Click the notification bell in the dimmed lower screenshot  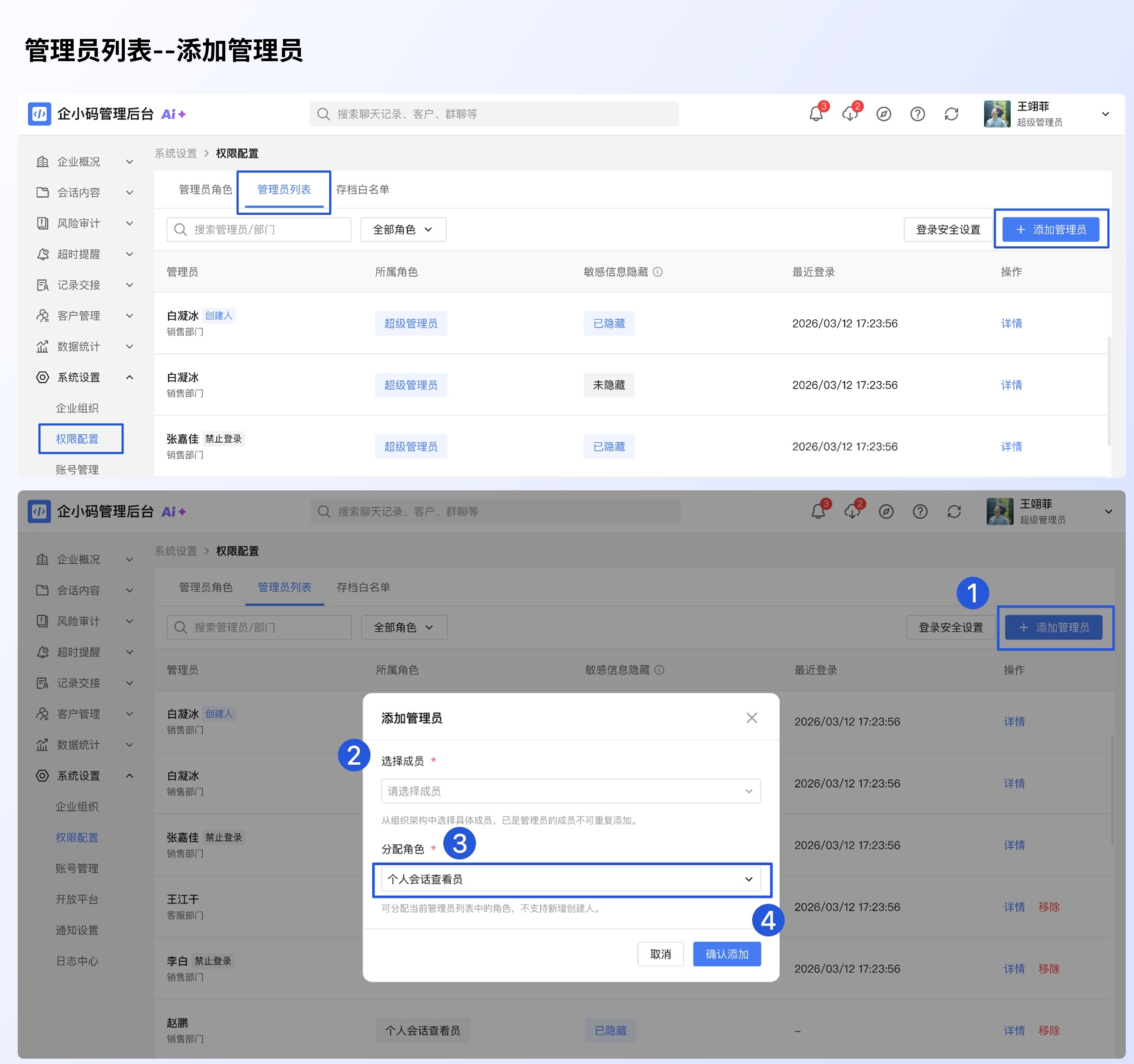click(818, 512)
